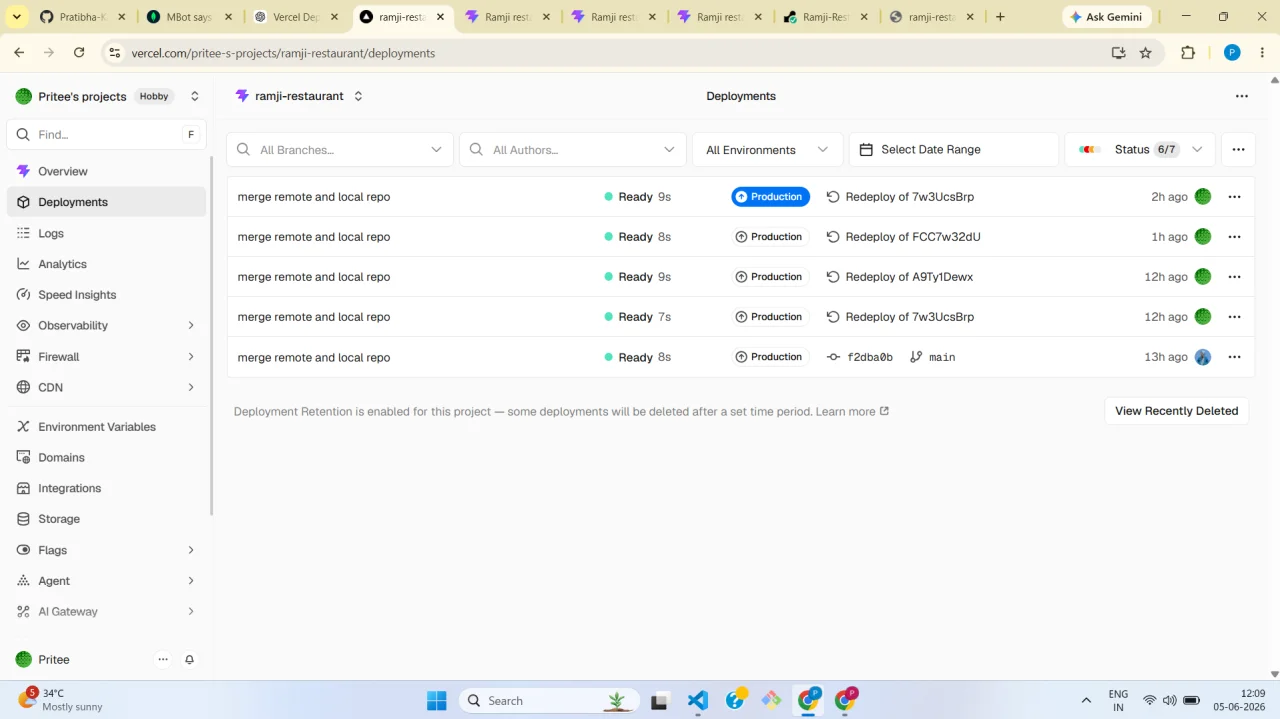
Task: Expand the AI Gateway submenu chevron
Action: click(191, 611)
